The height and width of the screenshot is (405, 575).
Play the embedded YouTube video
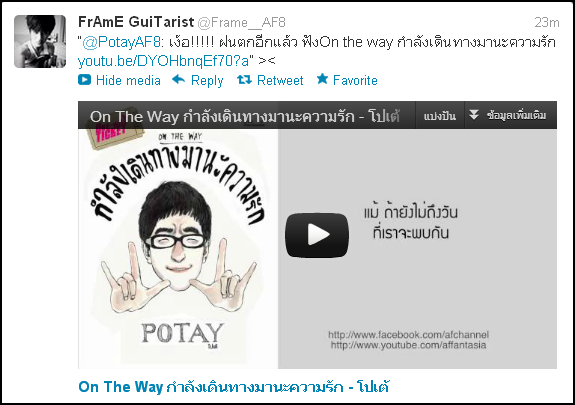pyautogui.click(x=317, y=235)
